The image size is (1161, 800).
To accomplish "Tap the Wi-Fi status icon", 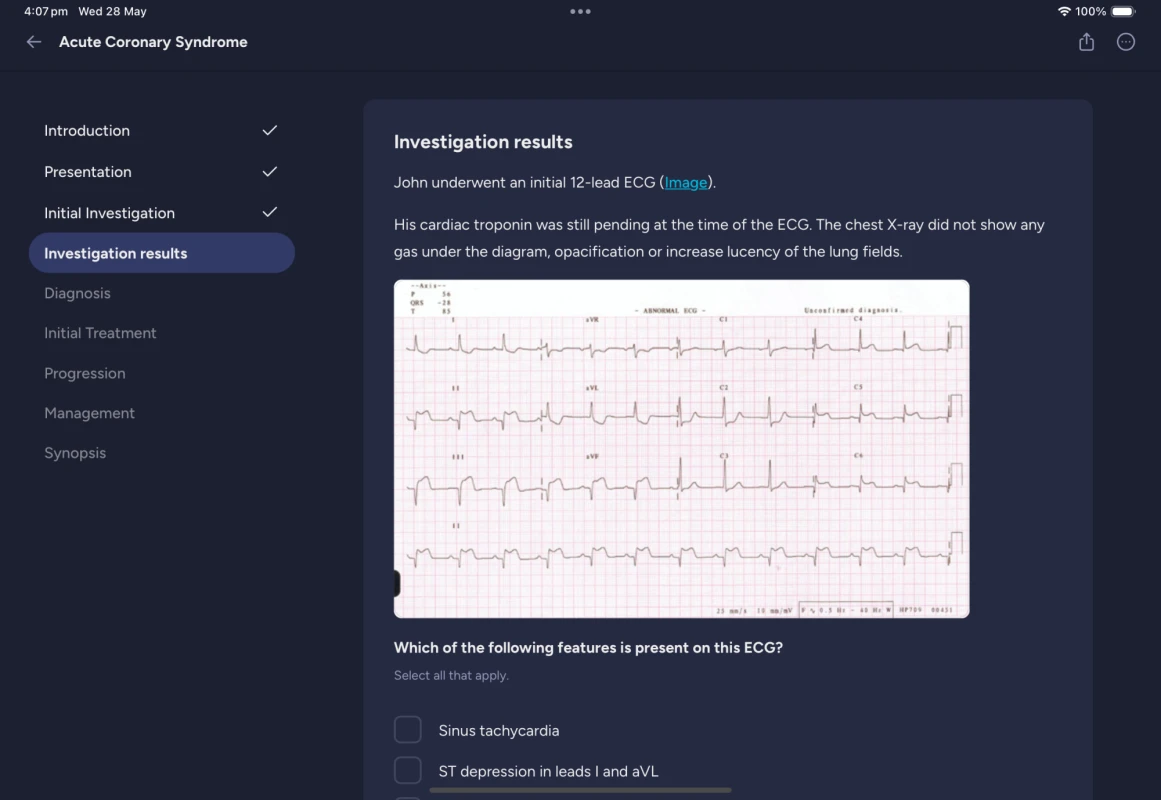I will [x=1063, y=12].
